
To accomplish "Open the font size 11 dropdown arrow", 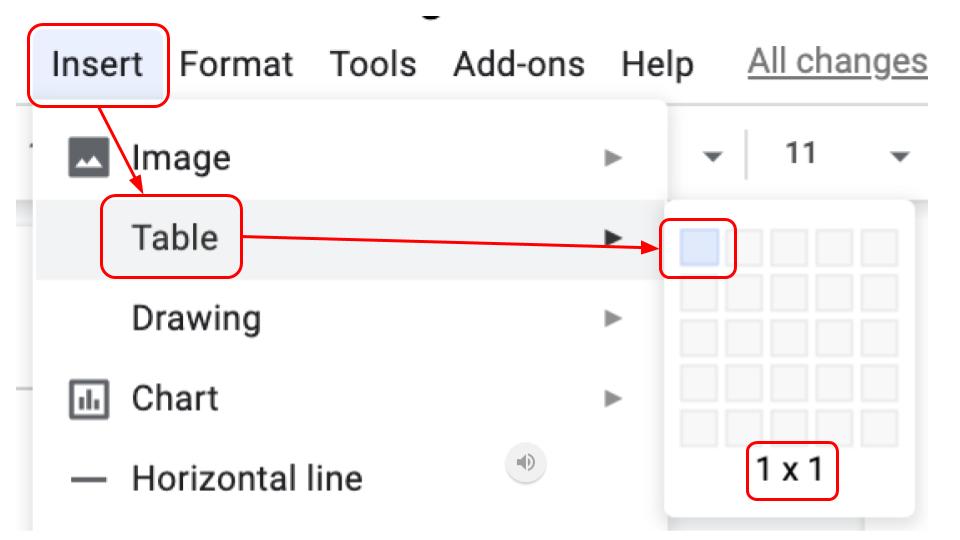I will click(899, 157).
